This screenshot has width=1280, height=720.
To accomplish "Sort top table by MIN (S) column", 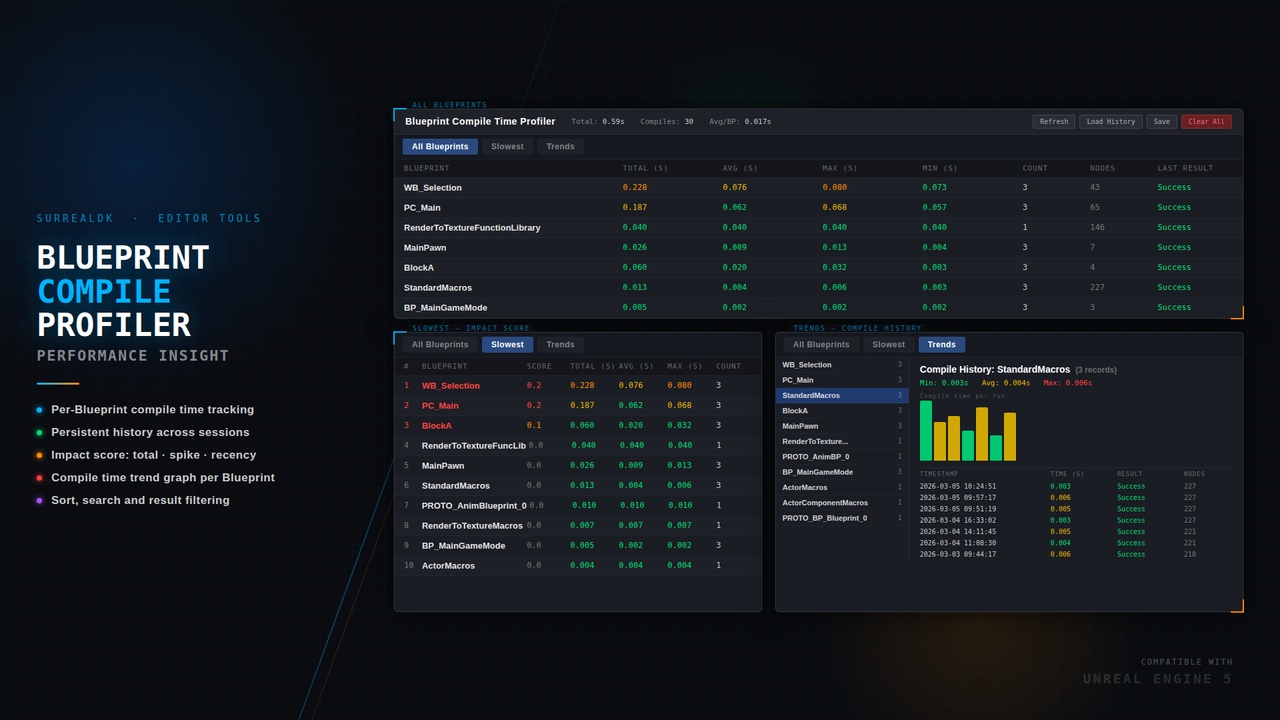I will click(940, 168).
